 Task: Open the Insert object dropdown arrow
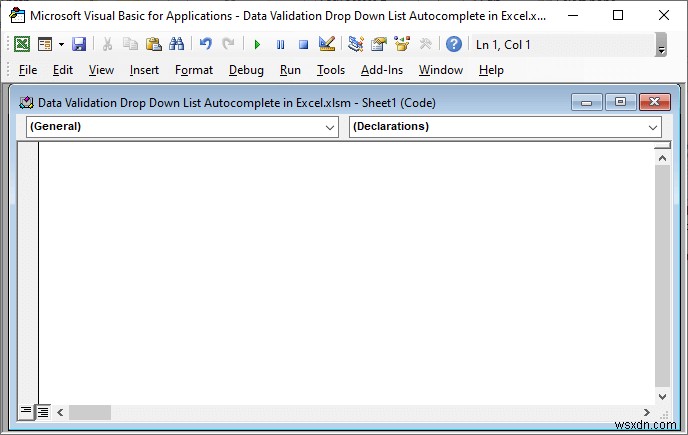coord(61,44)
